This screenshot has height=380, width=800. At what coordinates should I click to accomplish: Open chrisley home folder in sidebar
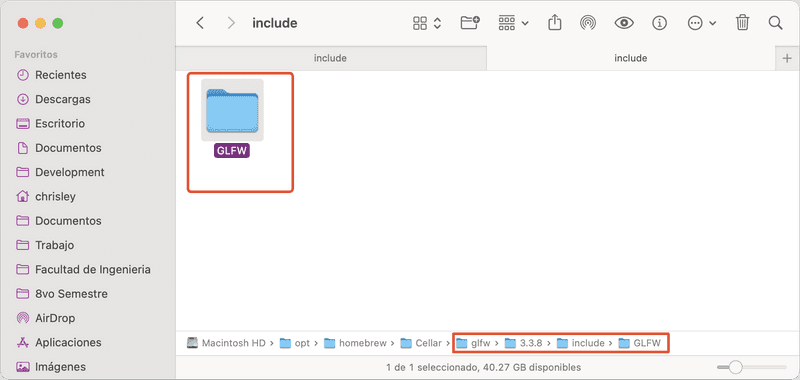click(x=55, y=196)
